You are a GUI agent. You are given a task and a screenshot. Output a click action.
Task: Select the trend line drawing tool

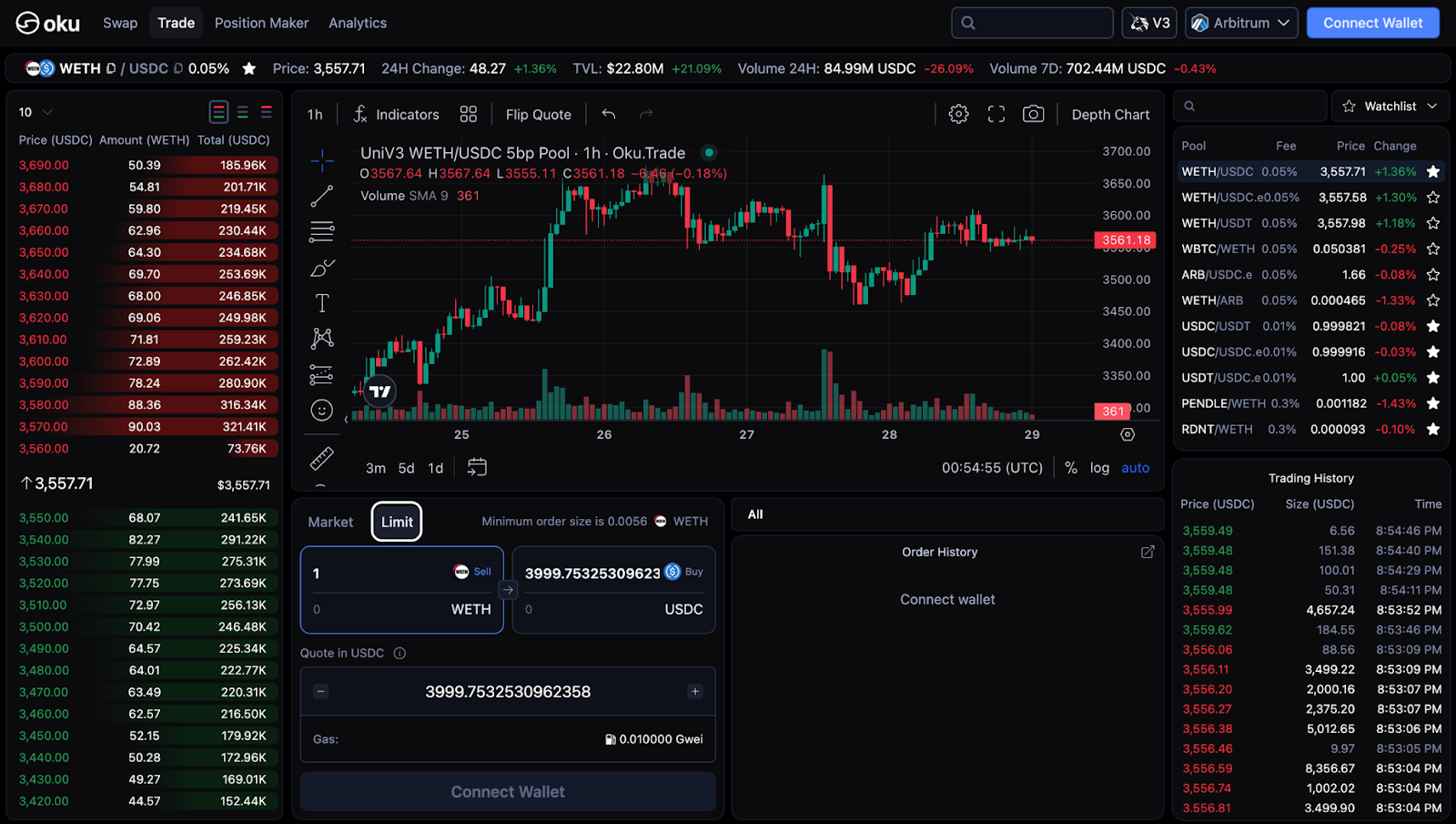coord(321,195)
